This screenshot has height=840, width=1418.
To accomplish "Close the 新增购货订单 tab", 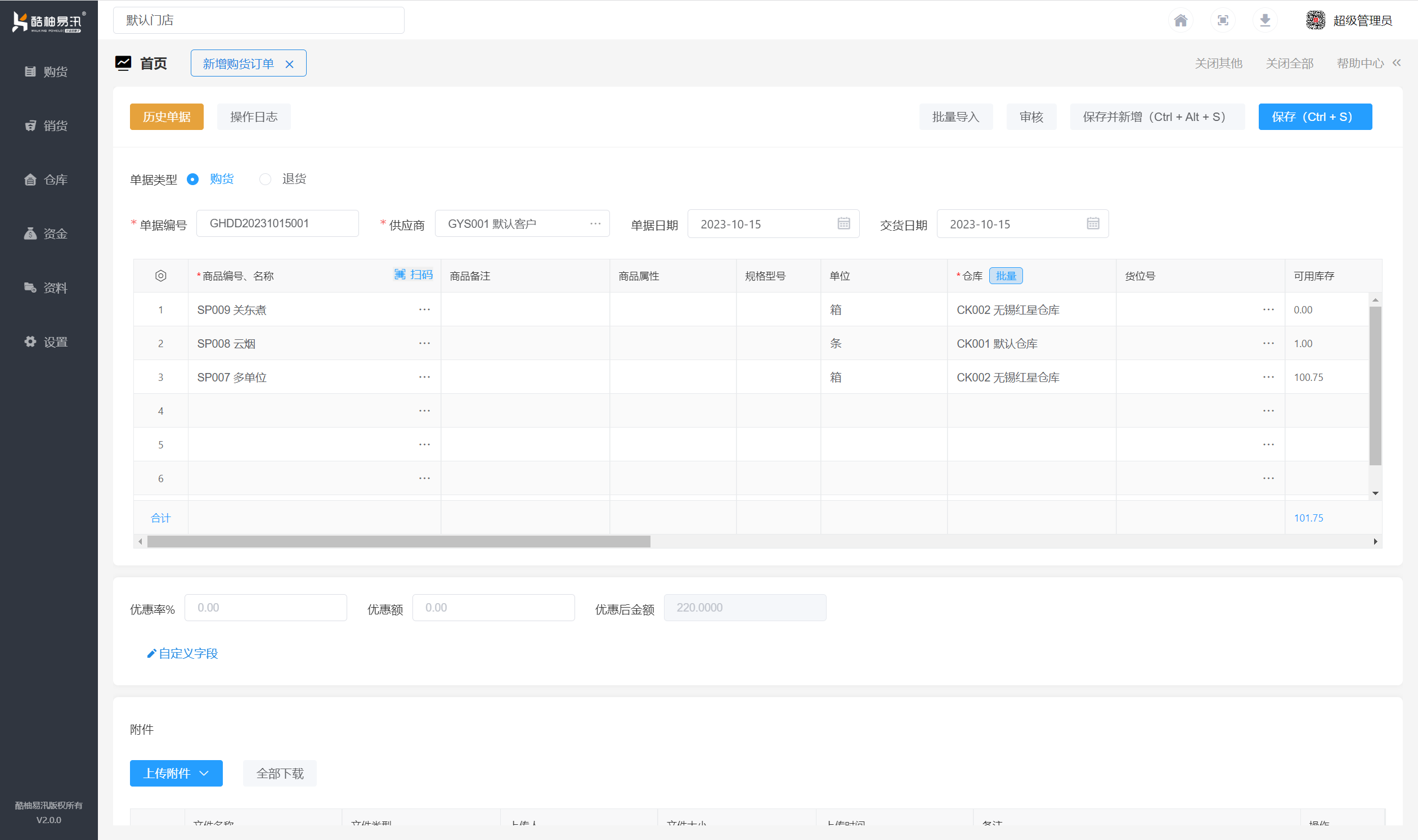I will click(289, 65).
